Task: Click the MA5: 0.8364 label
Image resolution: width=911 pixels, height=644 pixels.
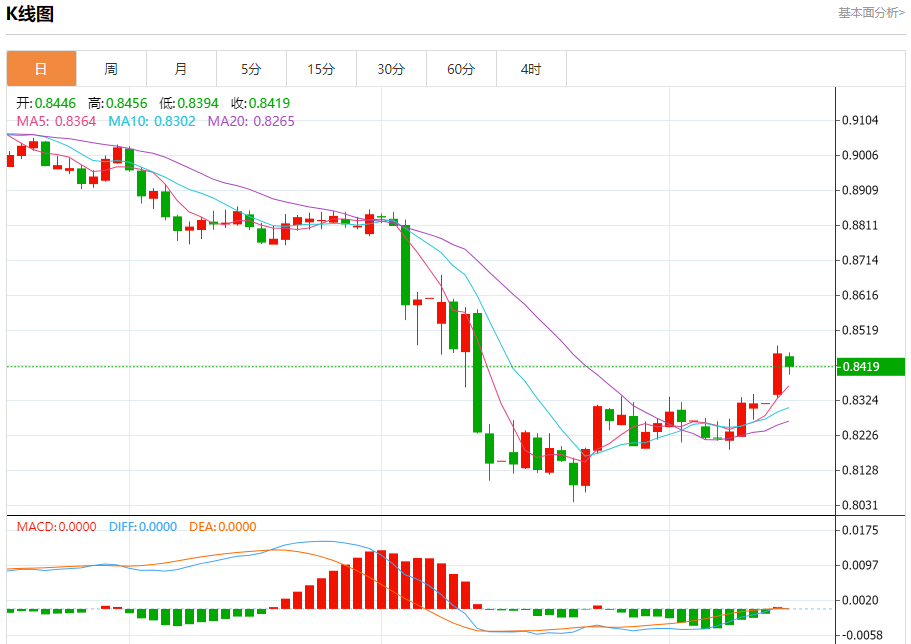Action: tap(56, 121)
